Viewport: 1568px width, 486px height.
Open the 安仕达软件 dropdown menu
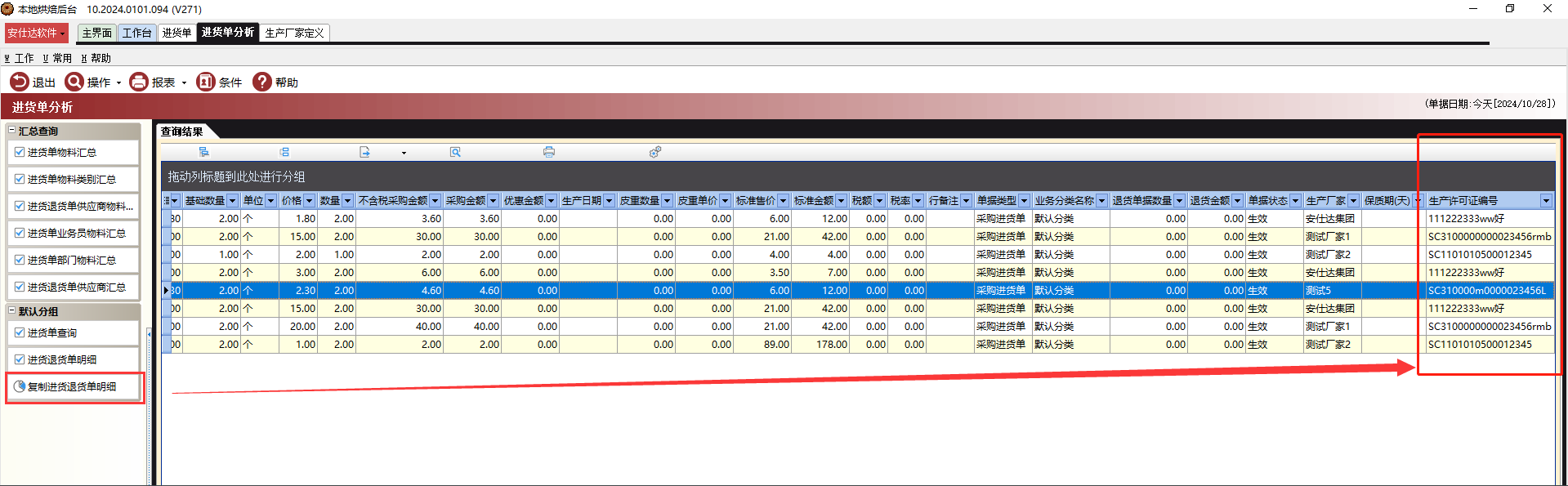coord(37,33)
